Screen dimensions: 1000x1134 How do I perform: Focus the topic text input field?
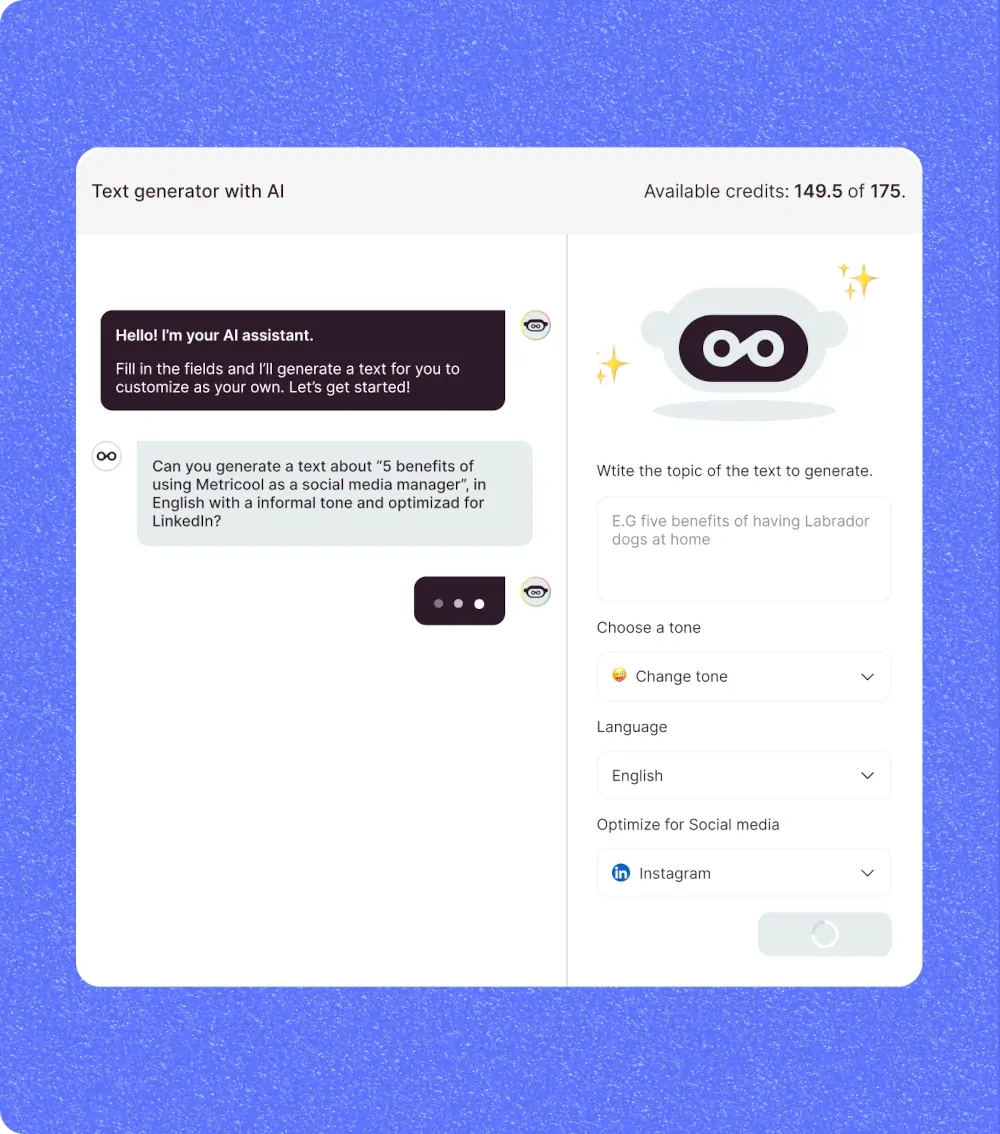pyautogui.click(x=743, y=549)
